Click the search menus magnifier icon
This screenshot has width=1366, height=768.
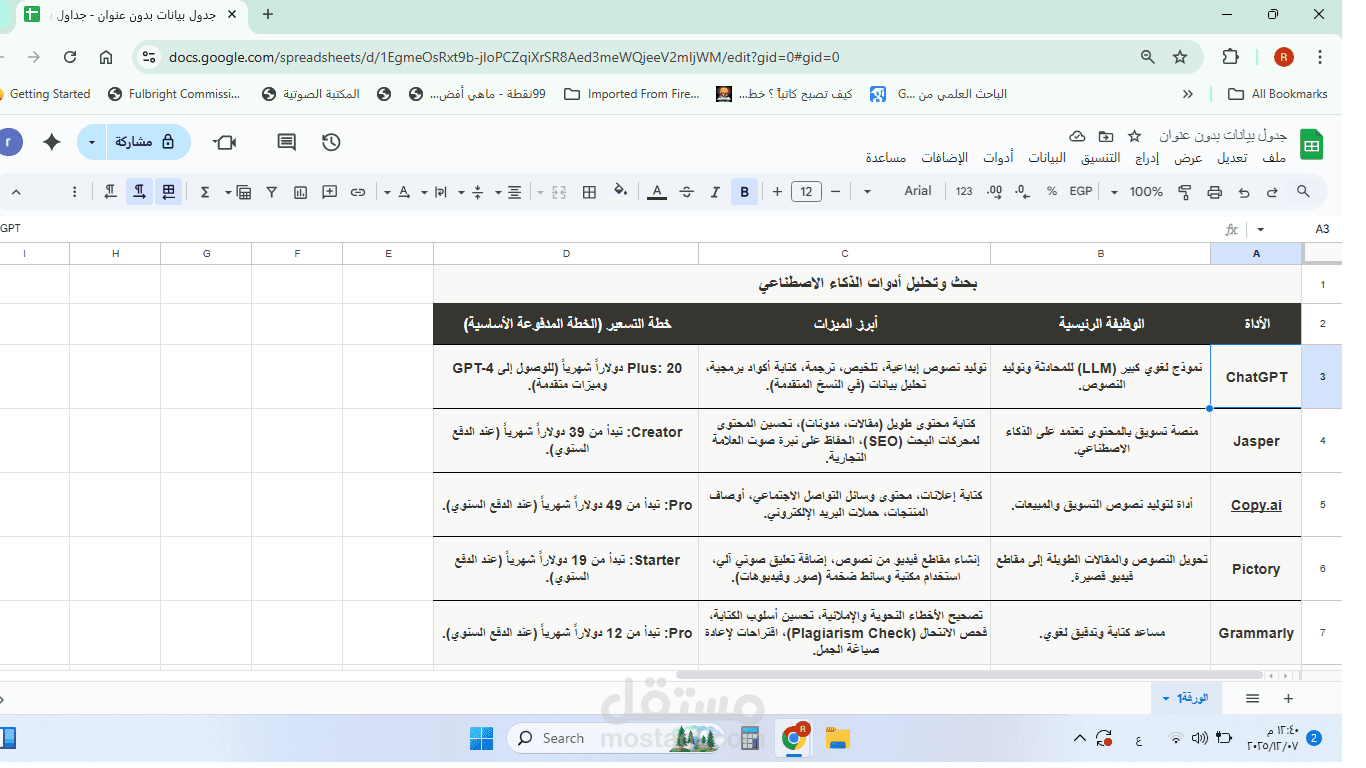point(1303,192)
